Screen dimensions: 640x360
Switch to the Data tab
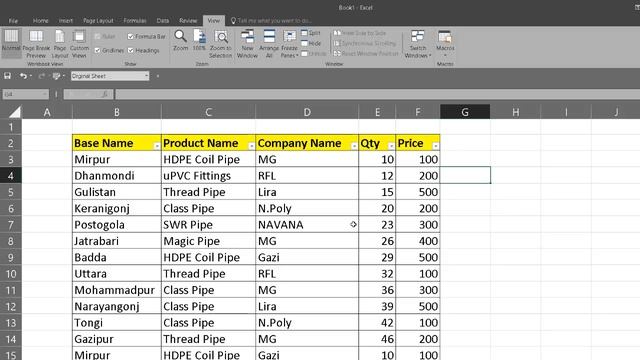(162, 20)
